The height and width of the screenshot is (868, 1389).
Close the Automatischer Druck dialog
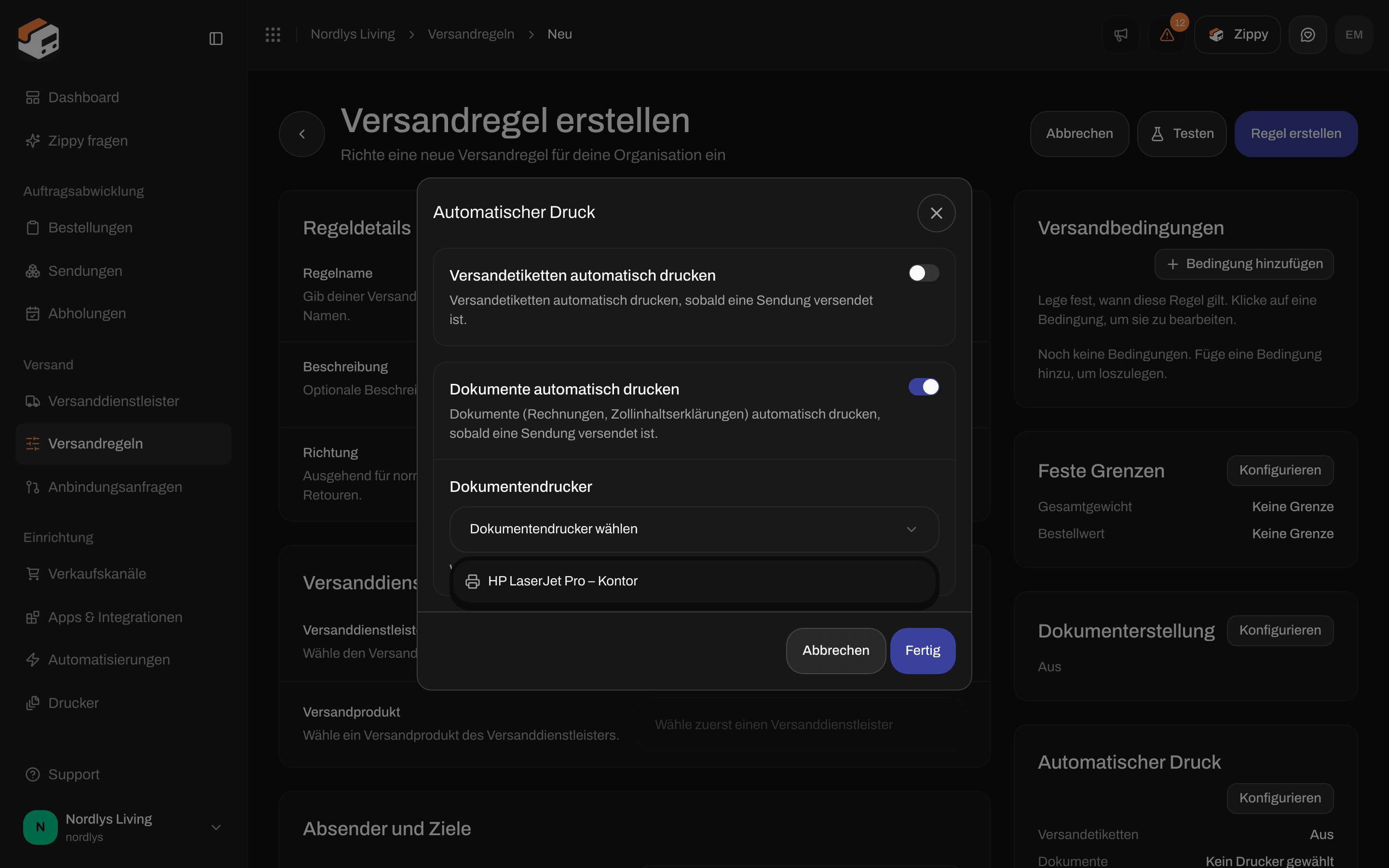(936, 213)
